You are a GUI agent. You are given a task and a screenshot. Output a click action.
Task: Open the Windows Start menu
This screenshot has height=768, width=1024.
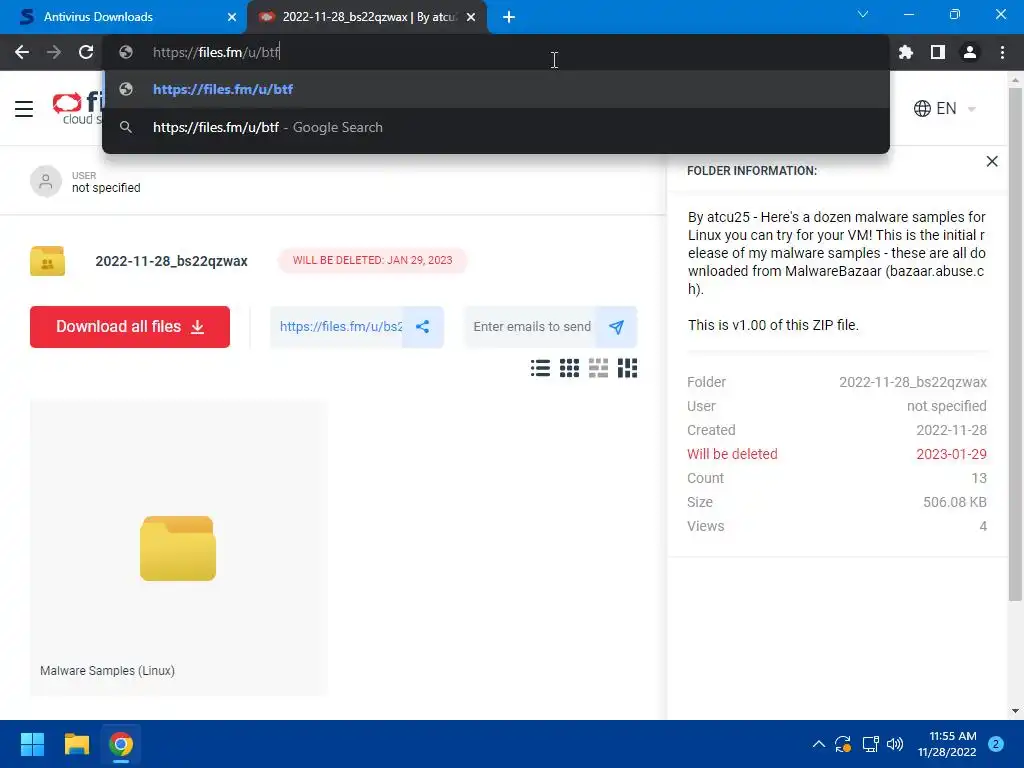coord(32,744)
